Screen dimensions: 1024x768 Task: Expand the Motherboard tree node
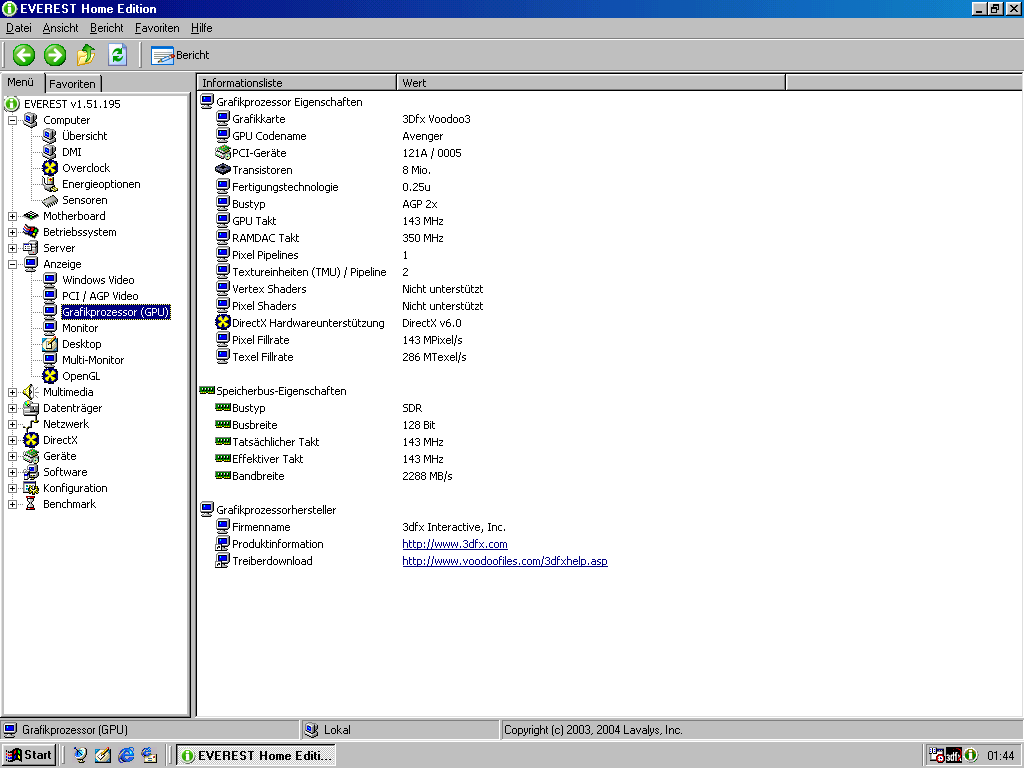[x=12, y=216]
